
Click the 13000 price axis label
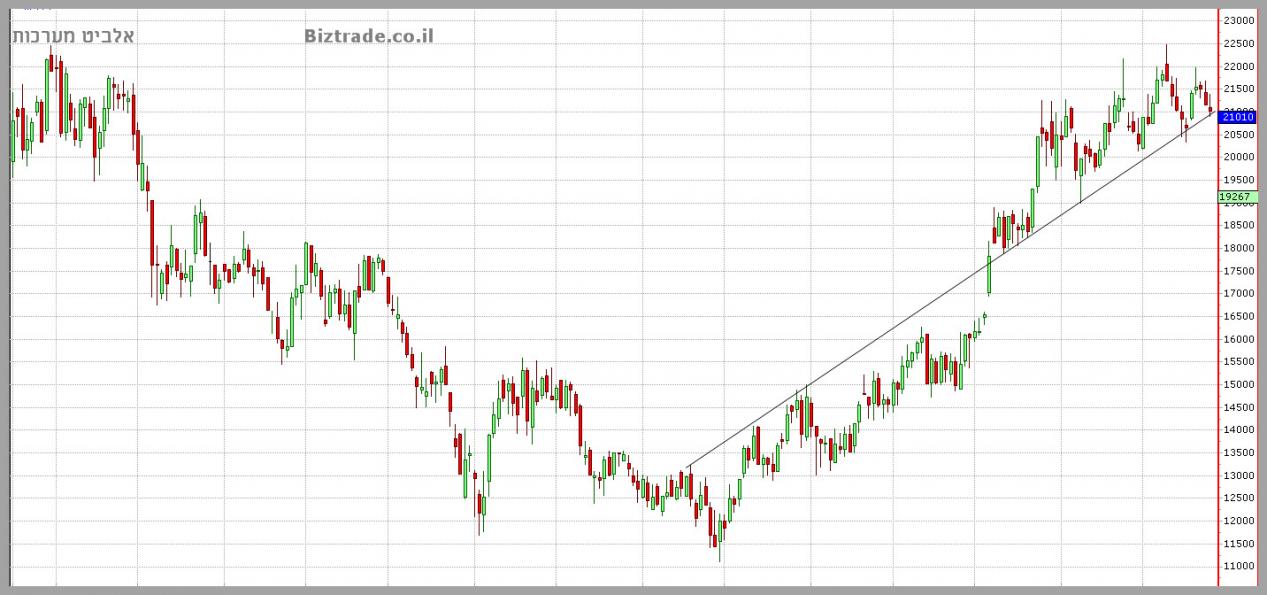(x=1239, y=475)
